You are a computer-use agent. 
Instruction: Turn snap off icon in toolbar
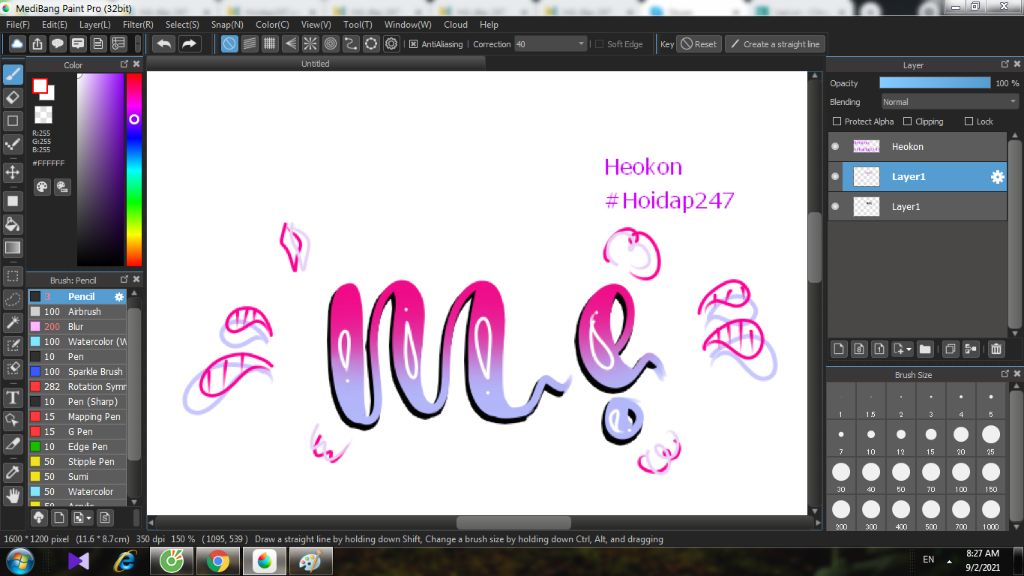tap(229, 44)
